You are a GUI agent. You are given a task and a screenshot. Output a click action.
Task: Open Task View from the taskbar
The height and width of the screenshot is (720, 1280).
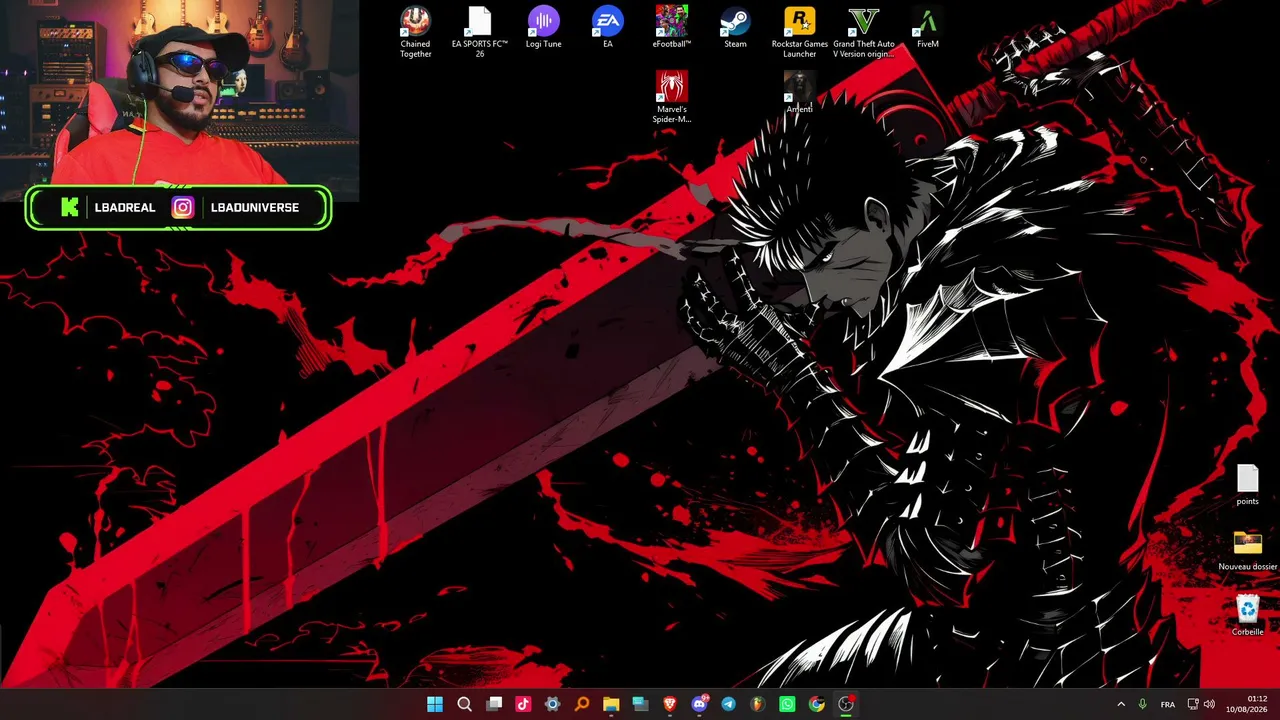tap(494, 704)
